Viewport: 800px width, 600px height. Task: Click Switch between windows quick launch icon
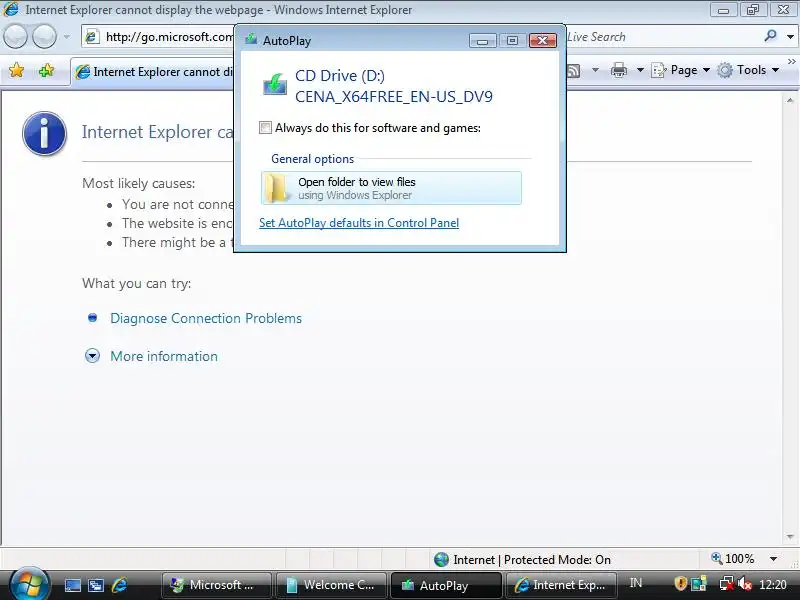96,585
